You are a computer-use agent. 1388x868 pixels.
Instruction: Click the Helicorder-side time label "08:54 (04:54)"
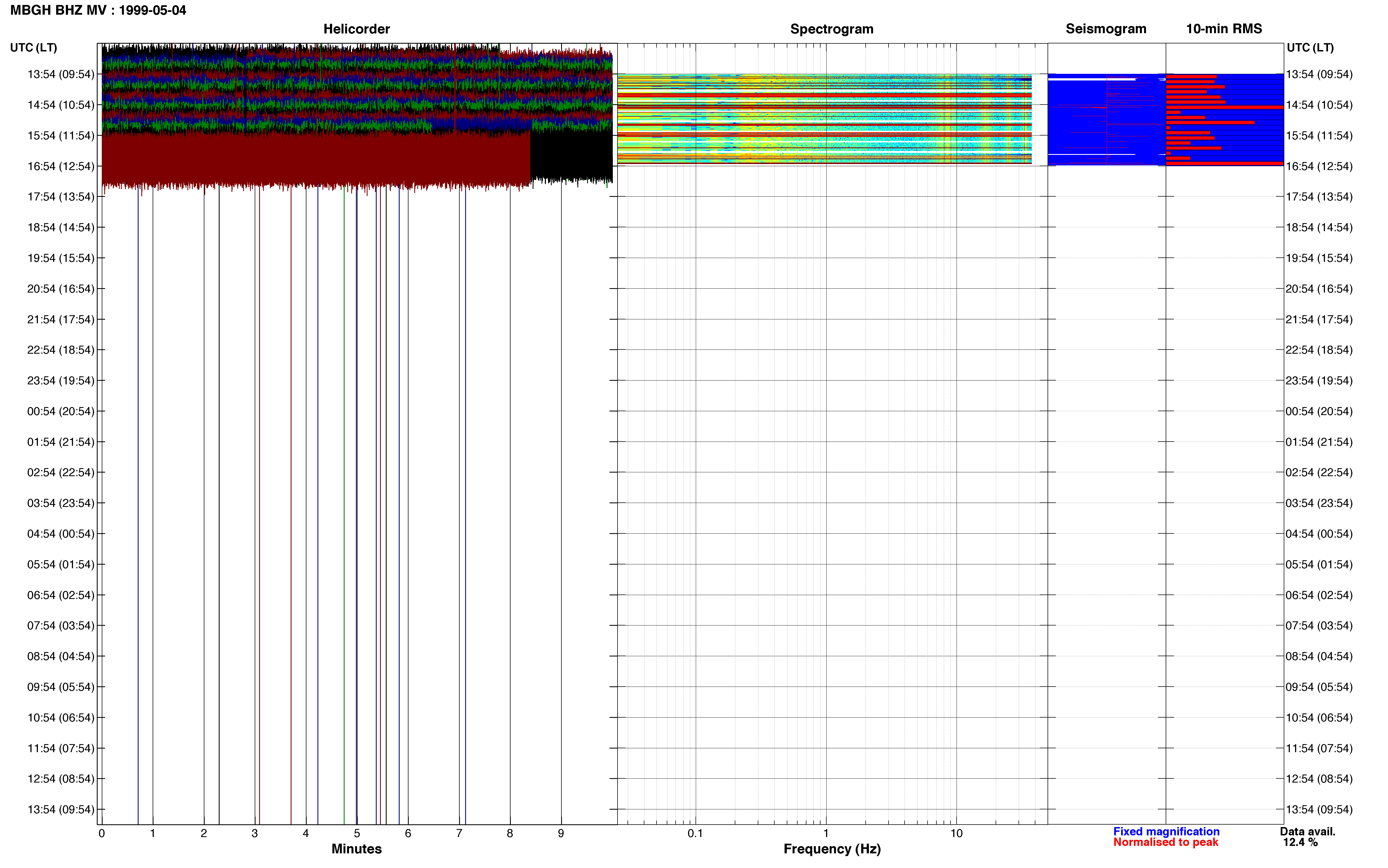pyautogui.click(x=61, y=656)
